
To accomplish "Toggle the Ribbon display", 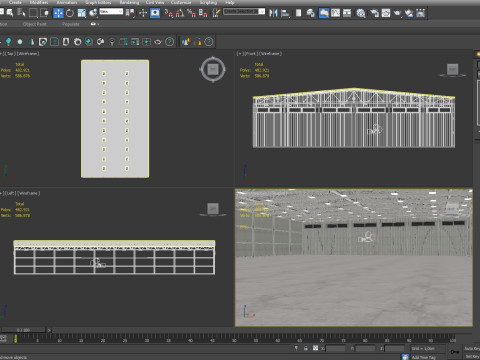I will [324, 13].
